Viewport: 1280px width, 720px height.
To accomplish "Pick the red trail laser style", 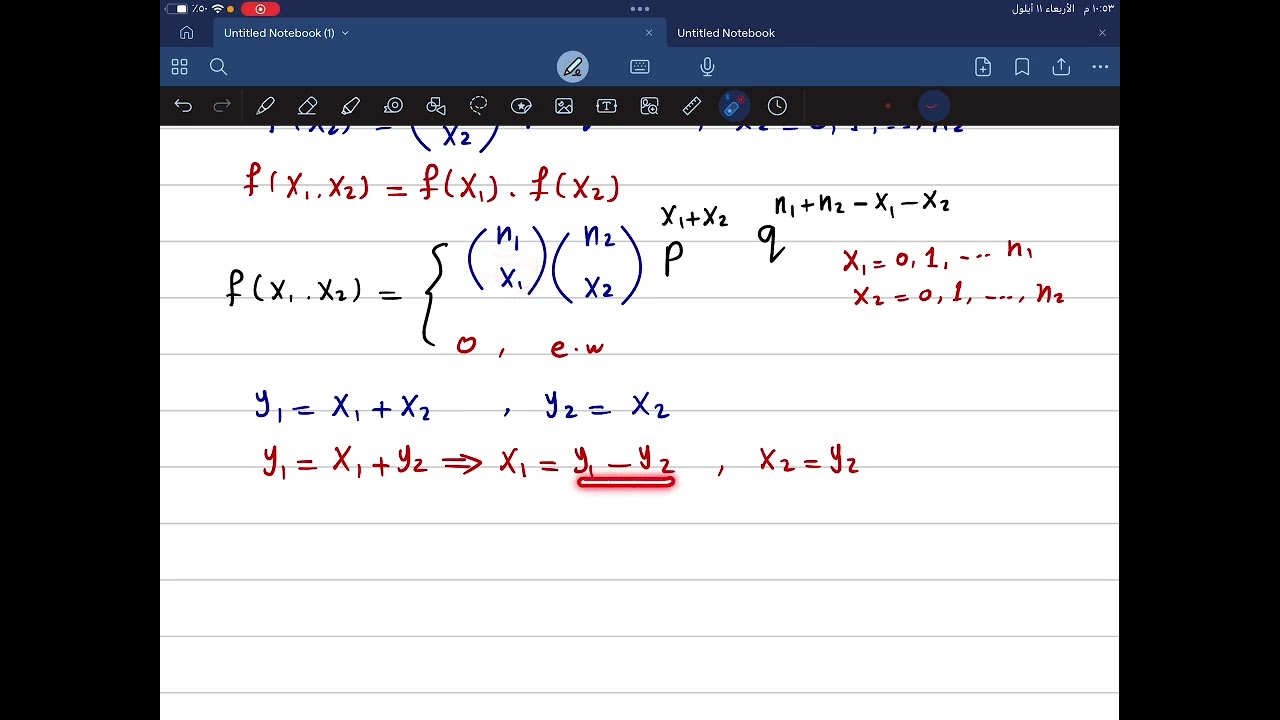I will click(x=932, y=105).
